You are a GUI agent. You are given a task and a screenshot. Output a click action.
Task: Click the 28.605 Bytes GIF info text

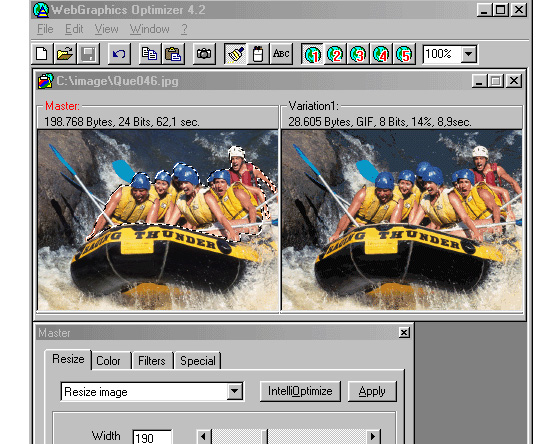[380, 122]
